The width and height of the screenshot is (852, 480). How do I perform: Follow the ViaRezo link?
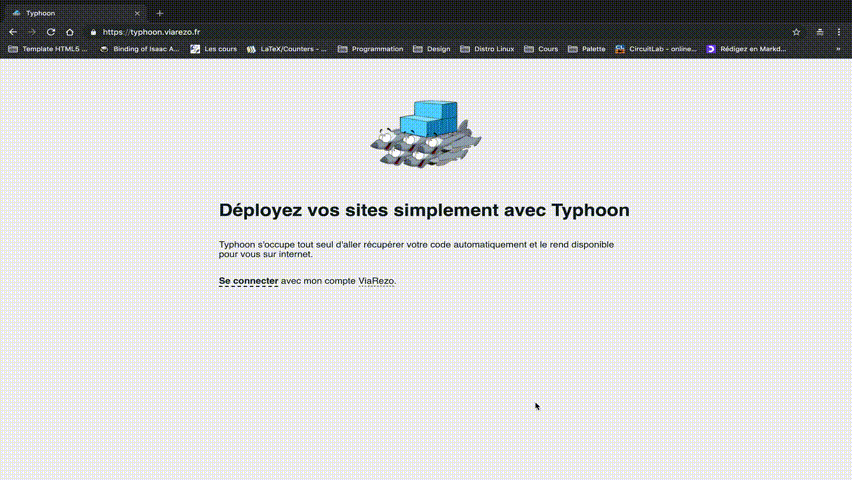click(x=376, y=281)
